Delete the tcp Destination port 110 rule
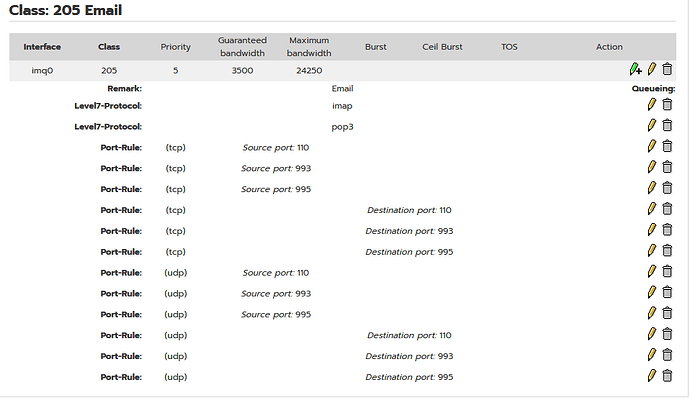Screen dimensions: 690x408 click(x=668, y=209)
